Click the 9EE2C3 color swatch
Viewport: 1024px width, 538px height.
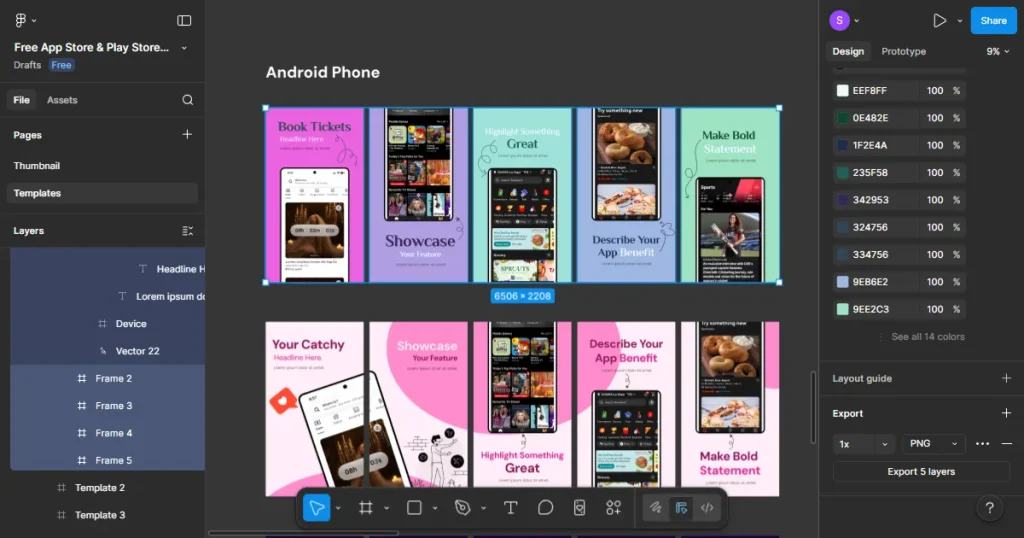coord(842,309)
